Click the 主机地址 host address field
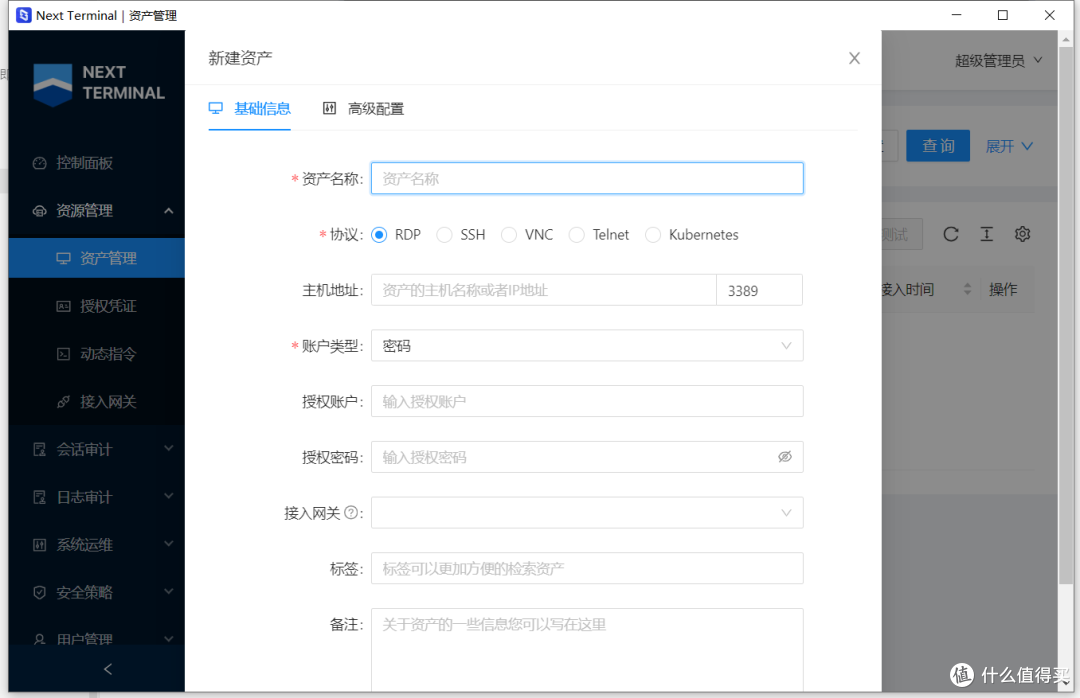This screenshot has width=1080, height=698. click(543, 290)
